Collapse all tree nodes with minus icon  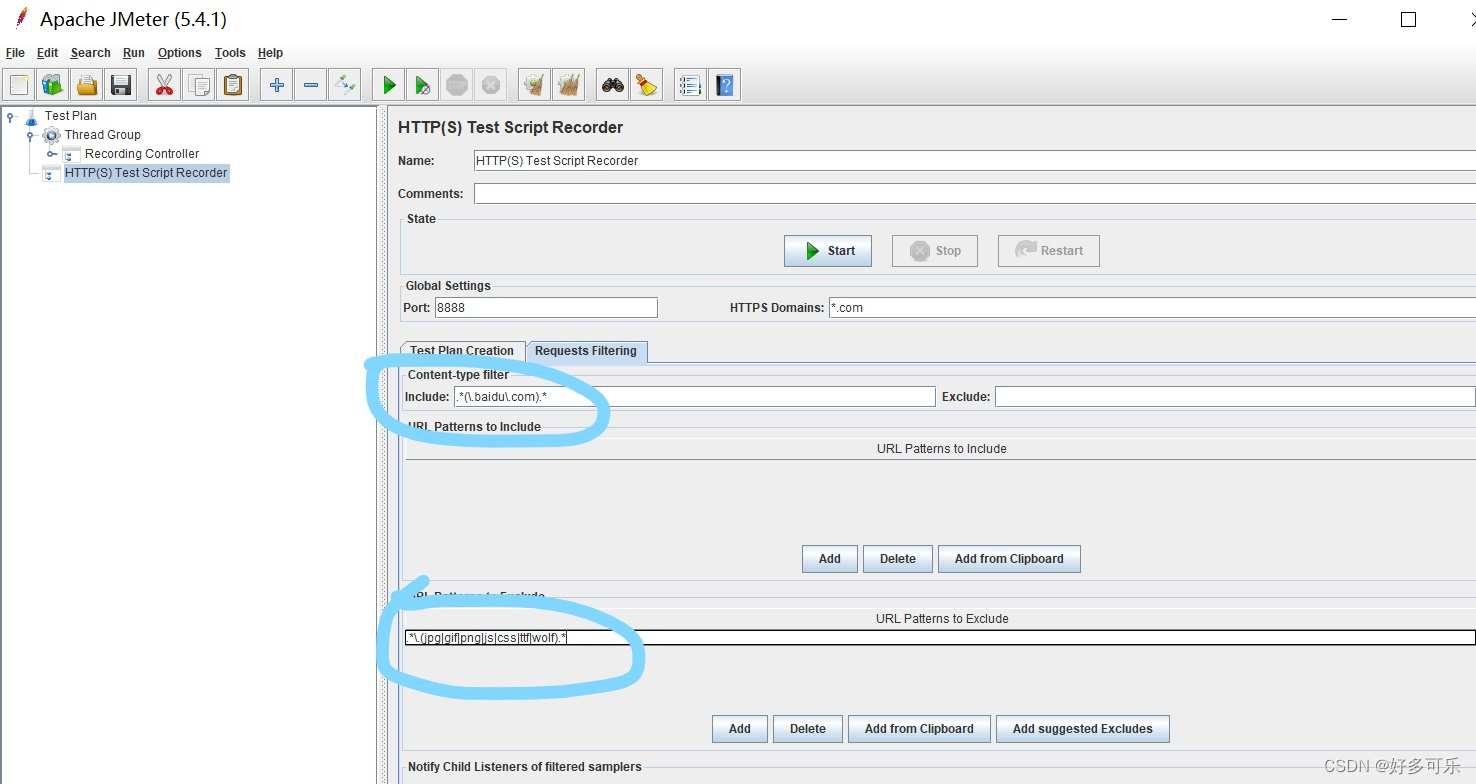pyautogui.click(x=311, y=85)
